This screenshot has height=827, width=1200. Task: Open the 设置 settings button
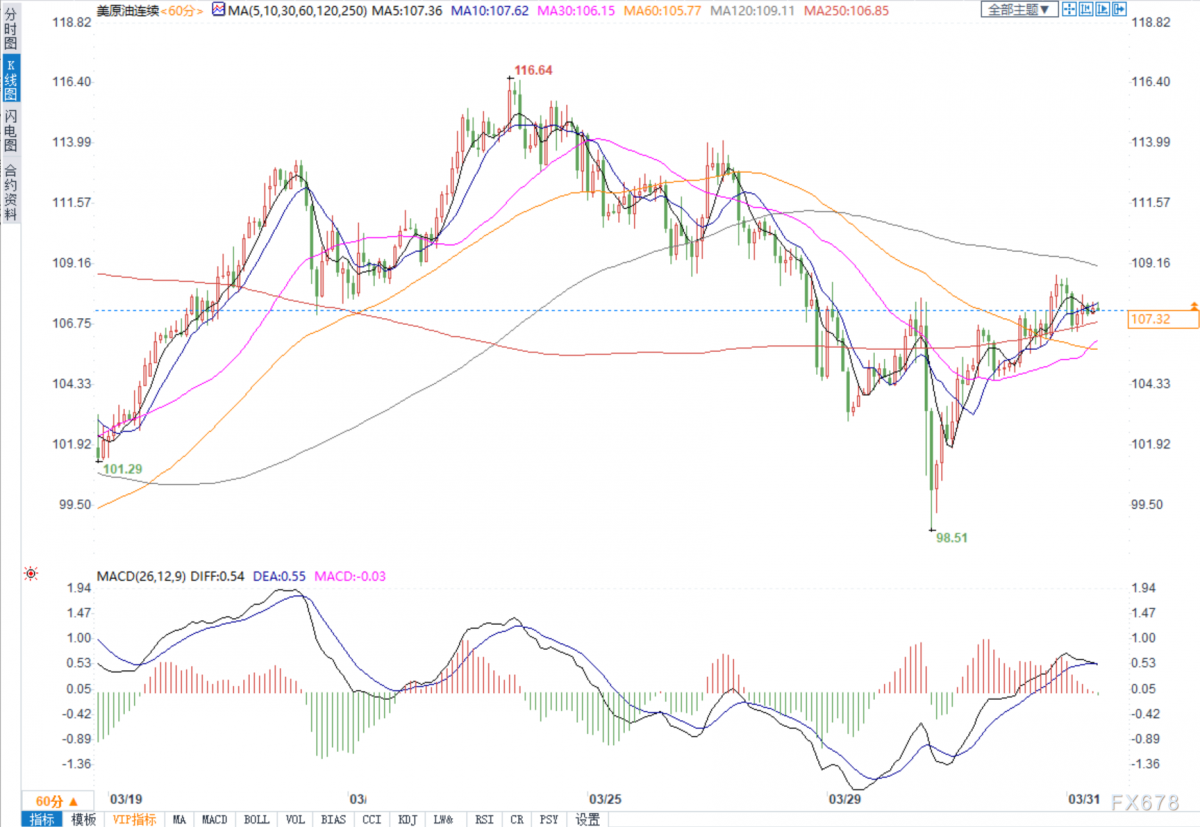point(588,819)
